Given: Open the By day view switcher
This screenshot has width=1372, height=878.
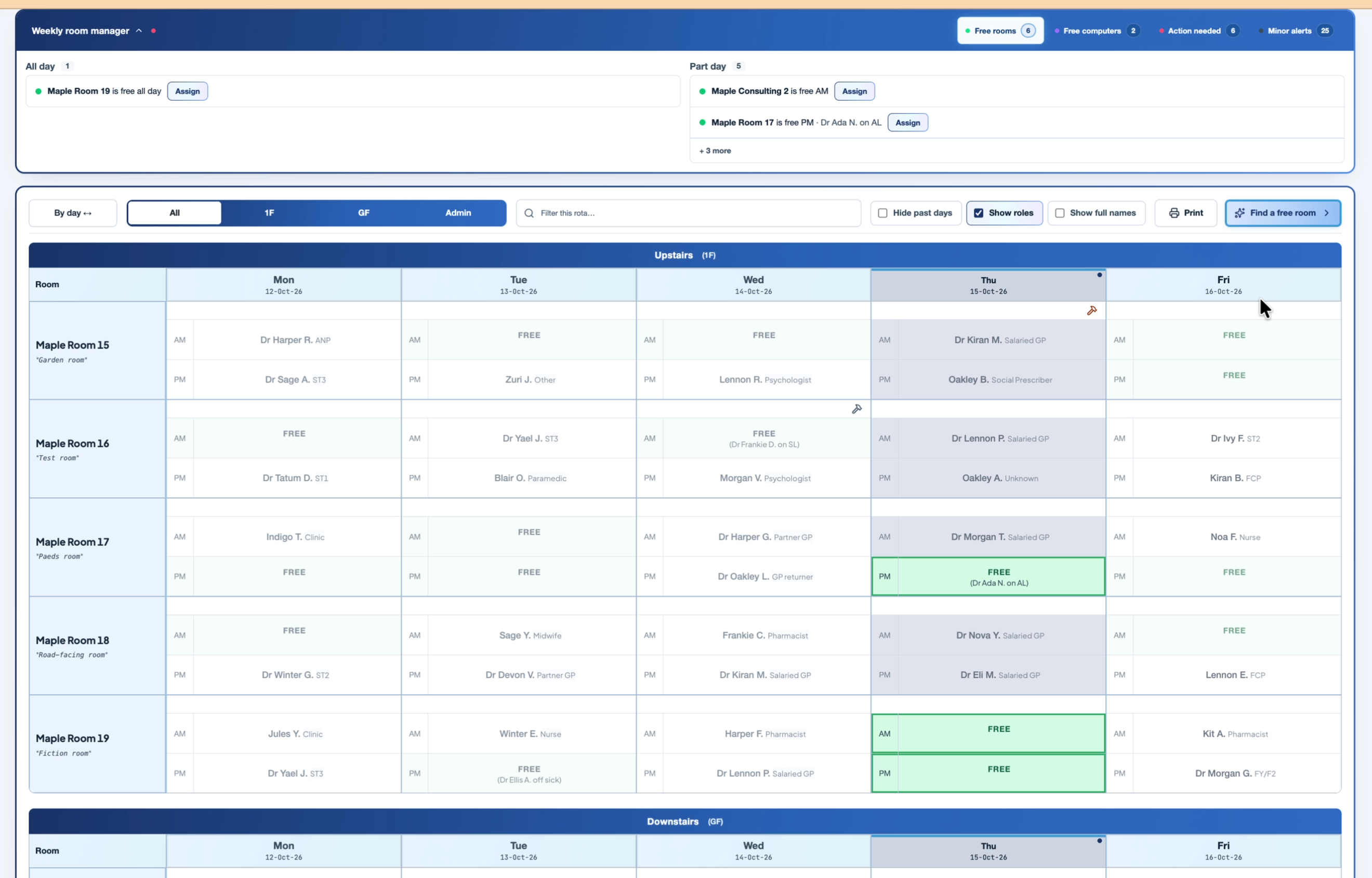Looking at the screenshot, I should point(73,212).
